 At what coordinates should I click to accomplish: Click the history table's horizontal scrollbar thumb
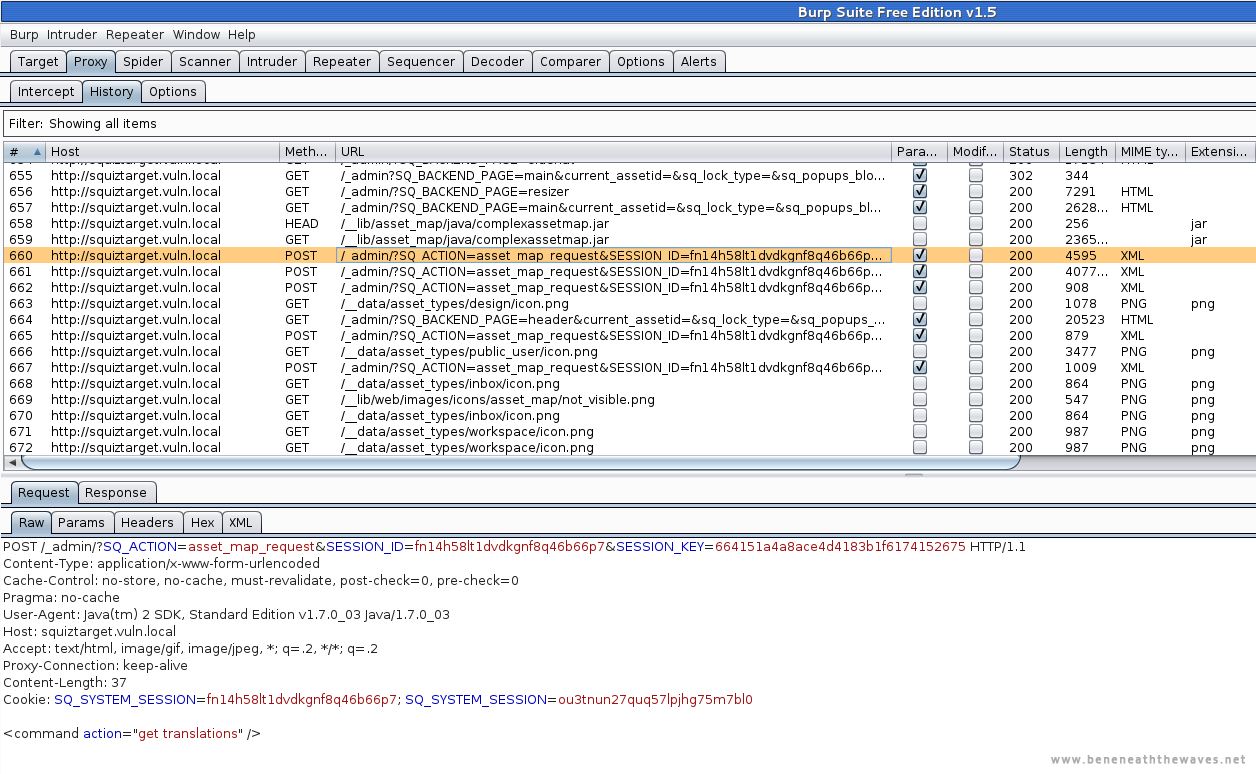520,463
